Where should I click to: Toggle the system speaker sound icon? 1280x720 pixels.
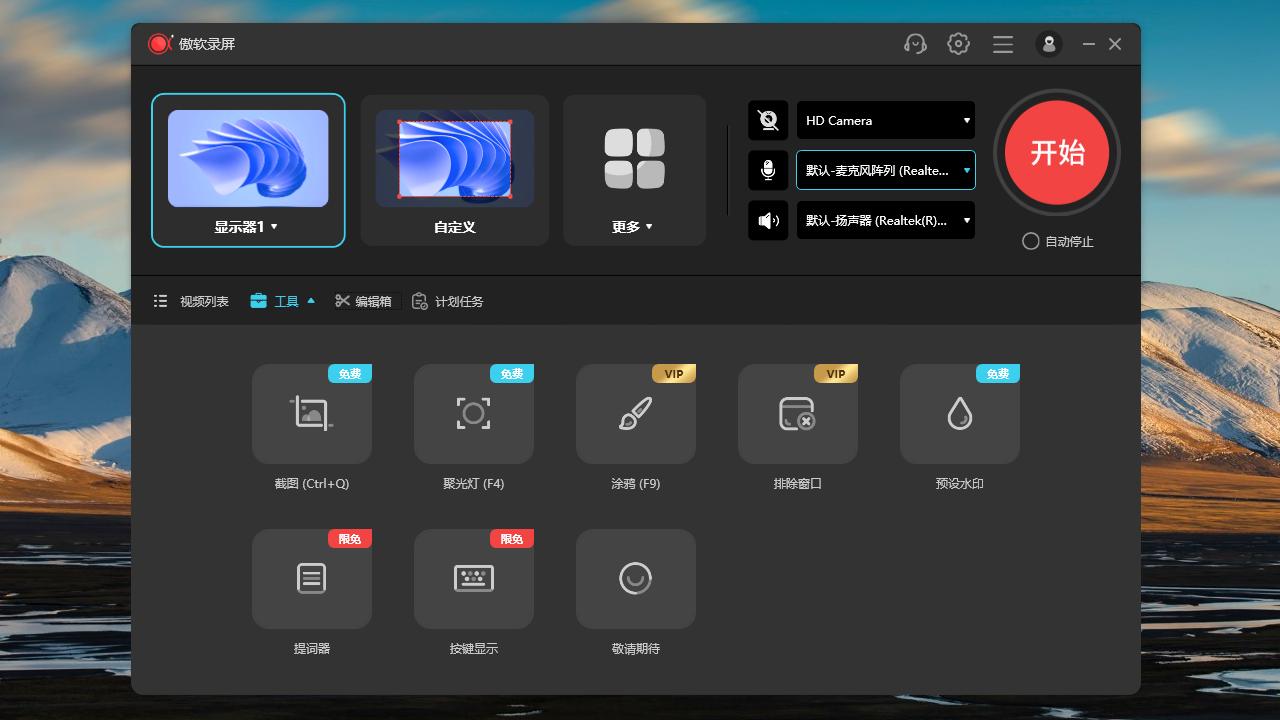[768, 221]
